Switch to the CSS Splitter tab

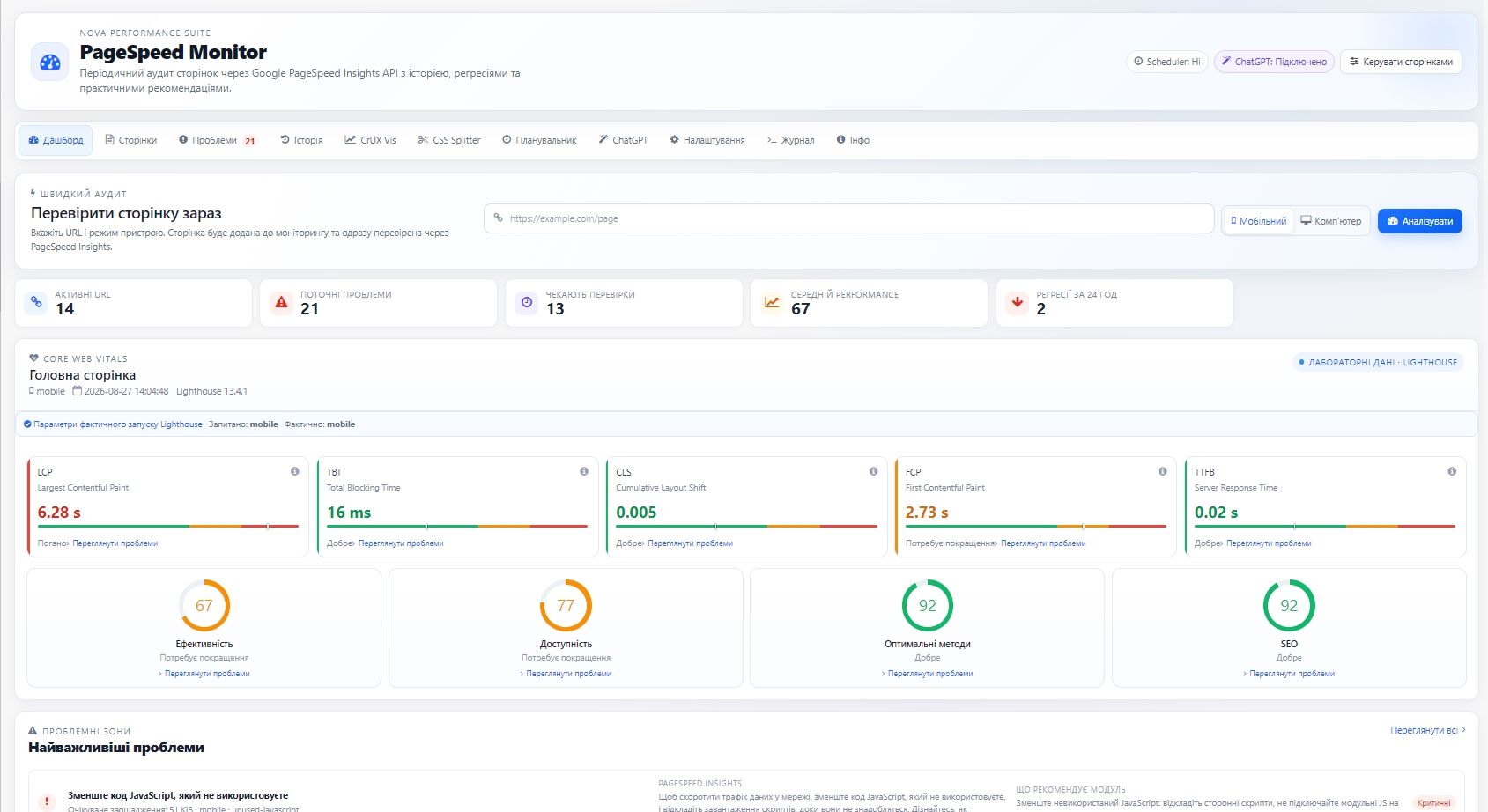[449, 140]
